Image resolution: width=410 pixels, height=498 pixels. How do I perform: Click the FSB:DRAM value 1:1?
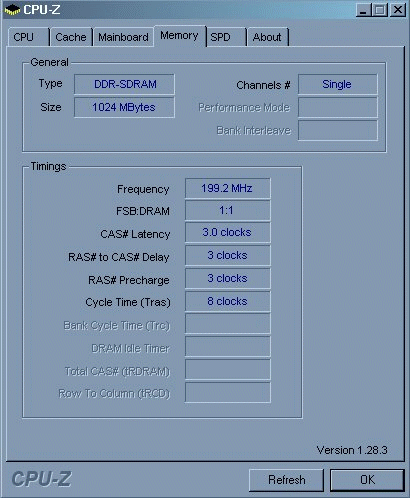pyautogui.click(x=228, y=210)
